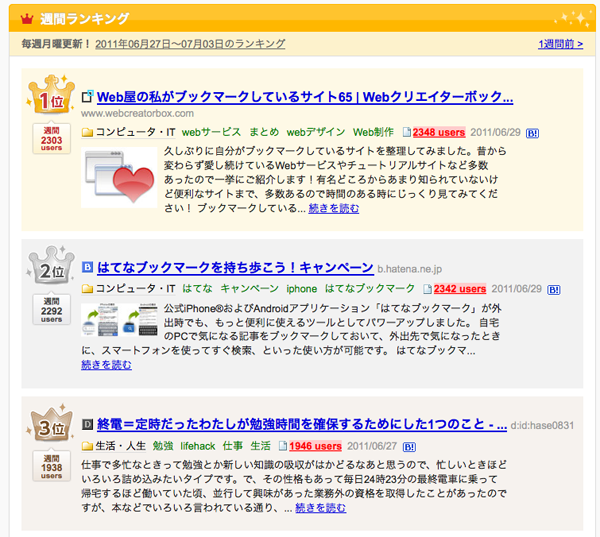Select the まとめ tag
The width and height of the screenshot is (600, 537).
pos(264,132)
